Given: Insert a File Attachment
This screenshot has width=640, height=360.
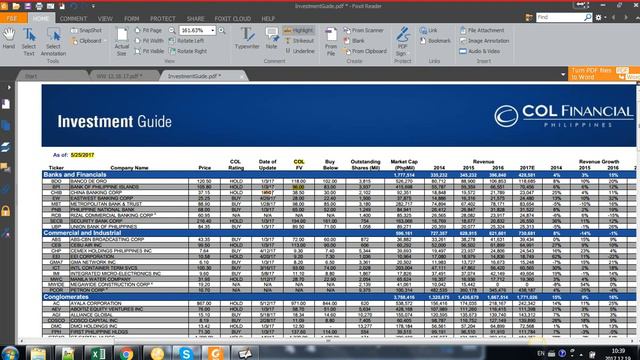Looking at the screenshot, I should (482, 30).
